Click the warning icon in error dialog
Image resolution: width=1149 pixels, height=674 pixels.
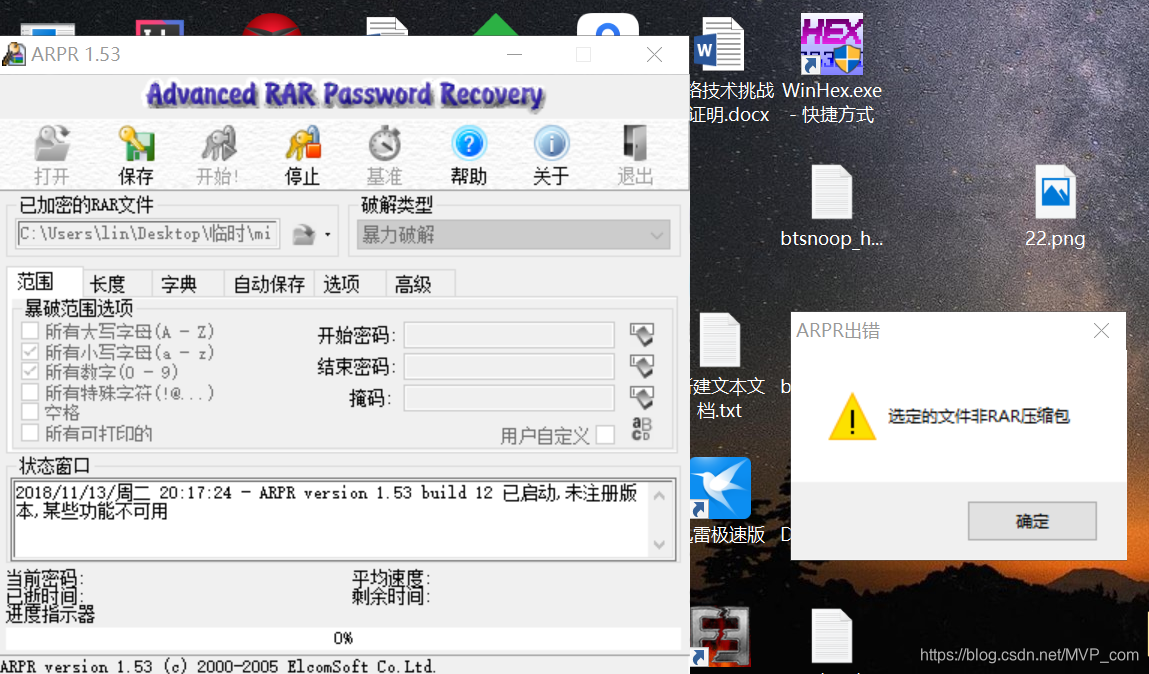[x=852, y=417]
